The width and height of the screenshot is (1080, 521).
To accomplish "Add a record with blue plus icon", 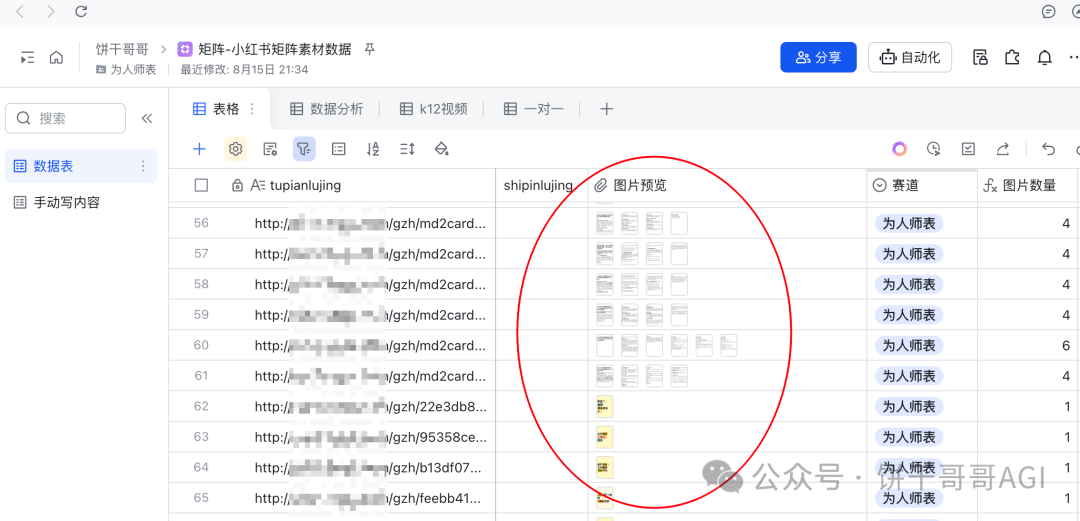I will [x=200, y=149].
